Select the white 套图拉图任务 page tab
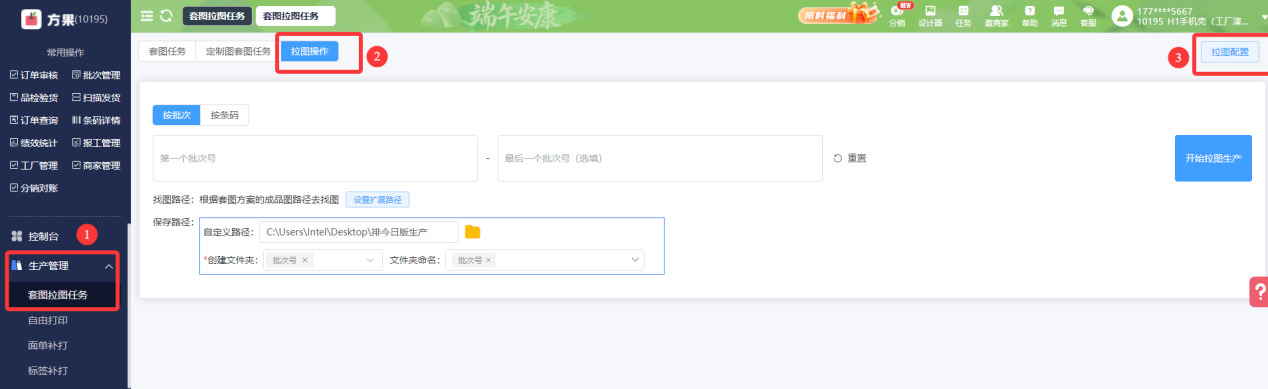Screen dimensions: 1268x389 coord(295,16)
